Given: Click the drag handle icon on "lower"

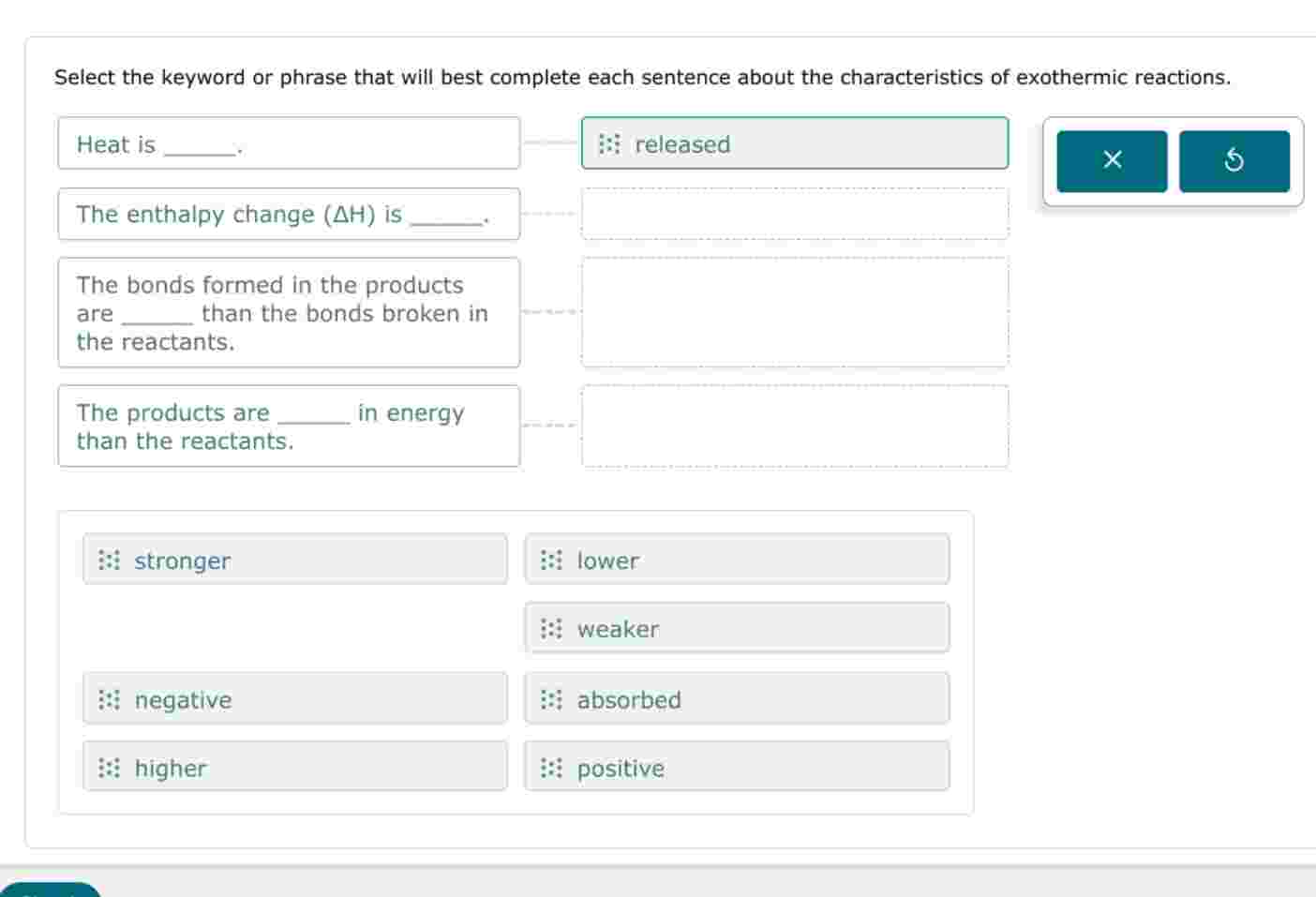Looking at the screenshot, I should click(x=551, y=561).
